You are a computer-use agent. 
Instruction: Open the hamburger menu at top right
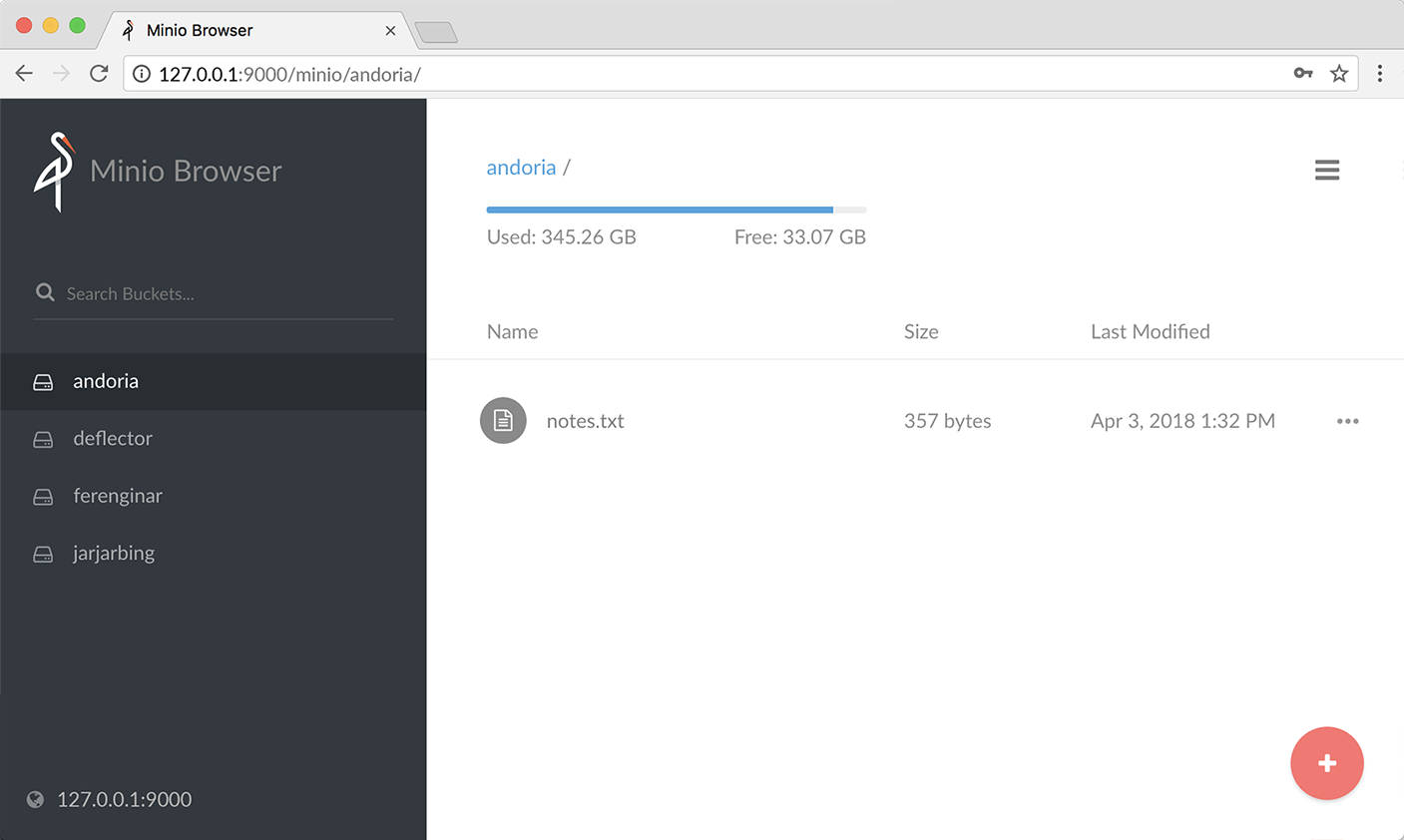[x=1326, y=171]
